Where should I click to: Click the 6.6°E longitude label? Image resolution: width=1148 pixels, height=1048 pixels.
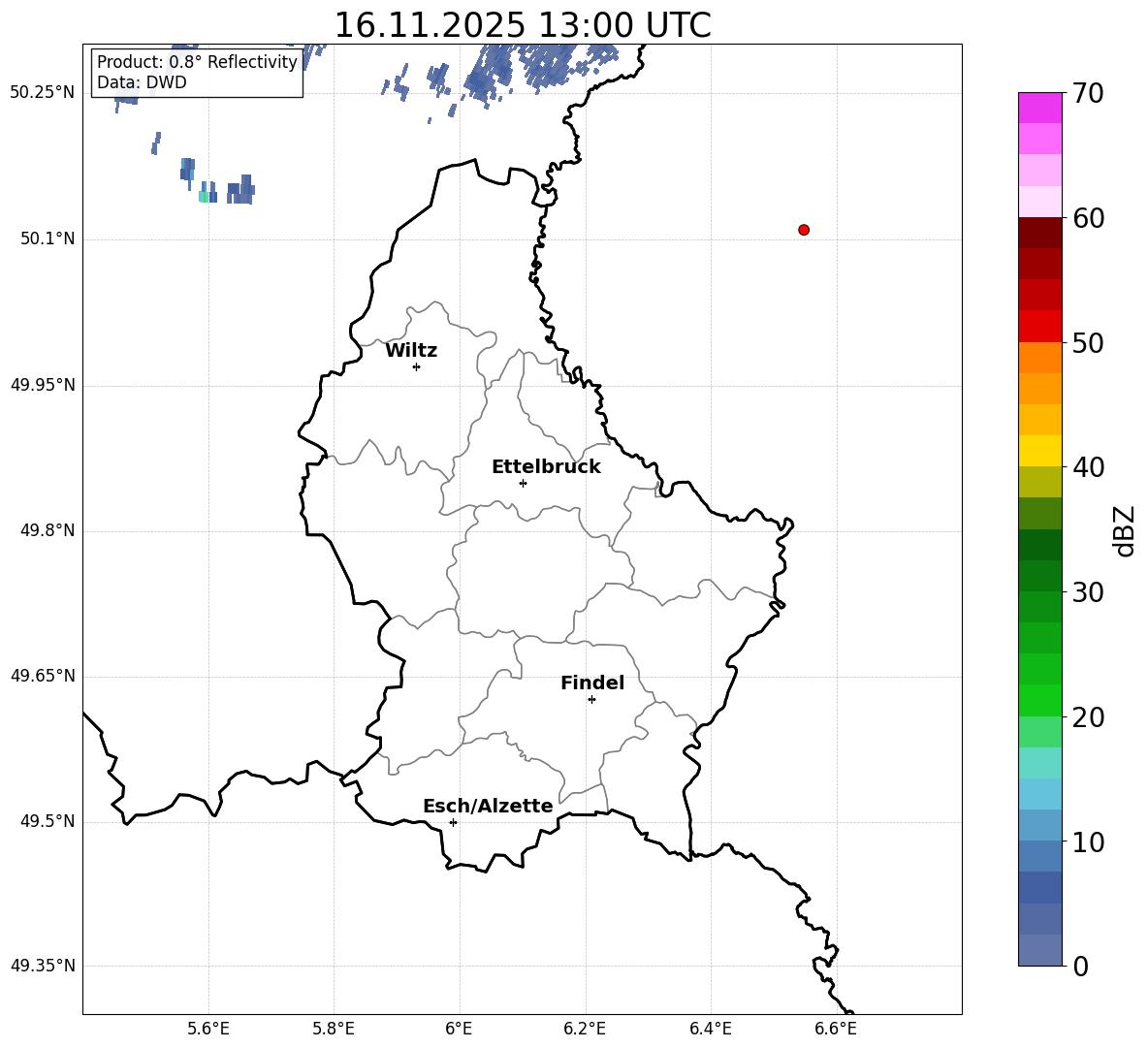[836, 1029]
